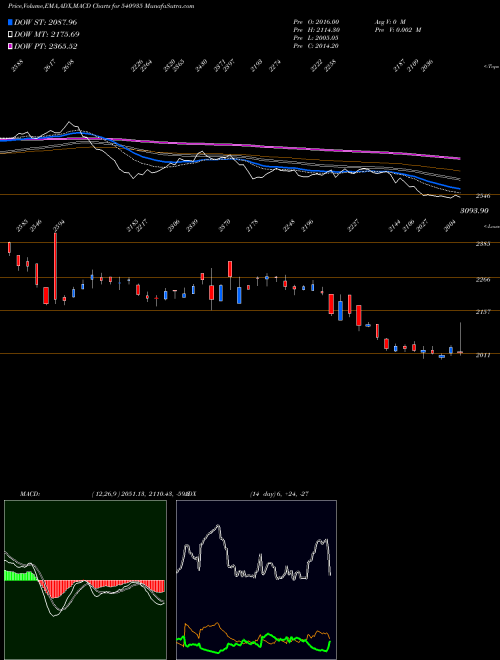Click the Pre V: 0.002 M value
This screenshot has height=660, width=500.
(398, 30)
